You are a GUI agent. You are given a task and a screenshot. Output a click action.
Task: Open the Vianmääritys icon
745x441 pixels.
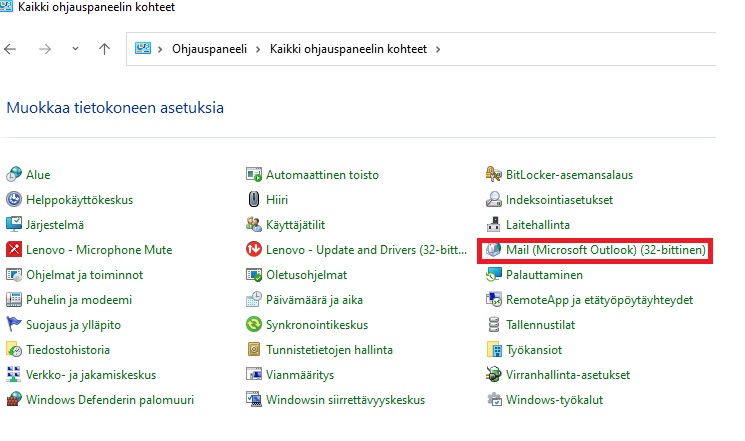click(254, 374)
